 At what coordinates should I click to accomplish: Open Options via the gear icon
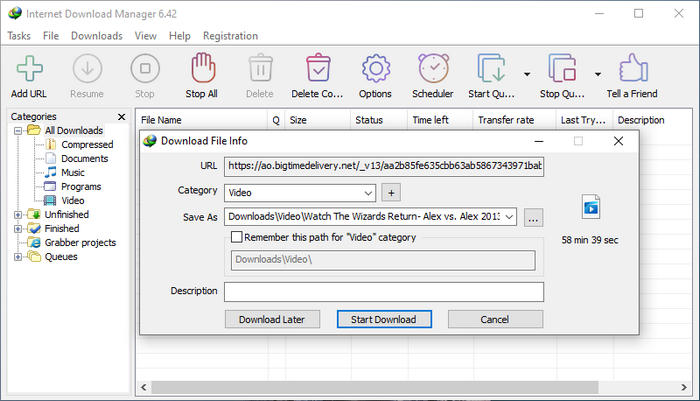(x=375, y=68)
